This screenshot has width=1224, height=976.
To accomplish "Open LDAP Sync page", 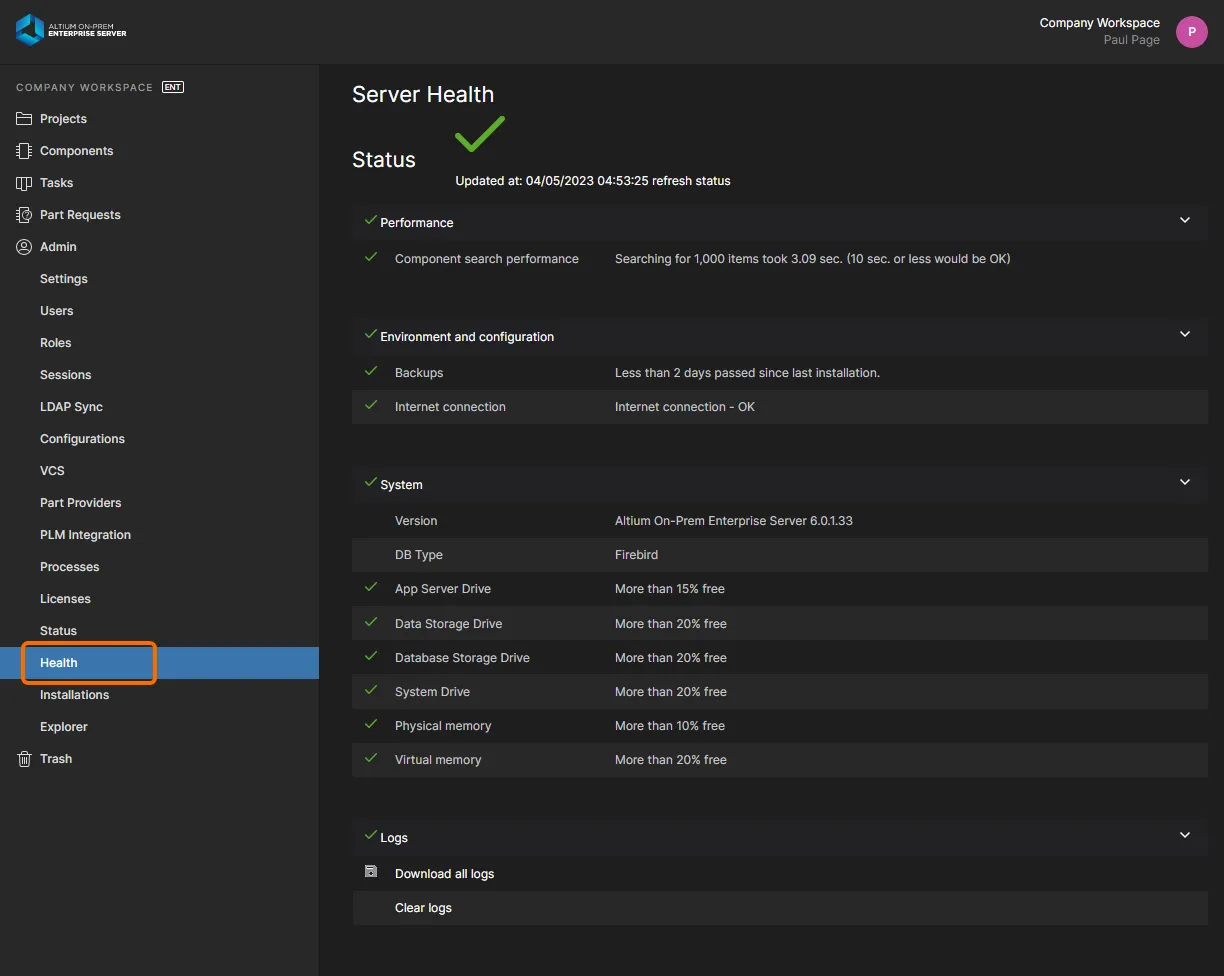I will pos(71,407).
